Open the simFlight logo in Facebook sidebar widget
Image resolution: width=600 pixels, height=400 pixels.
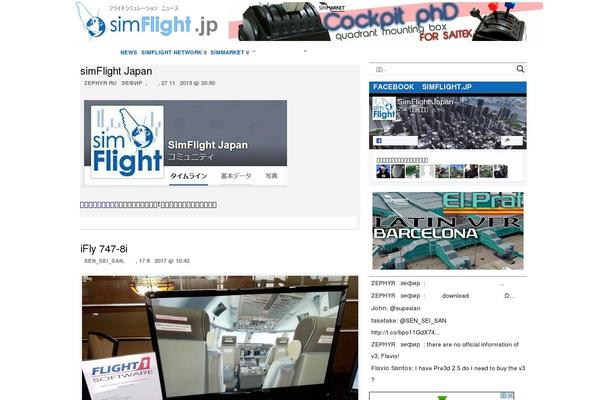pos(384,108)
